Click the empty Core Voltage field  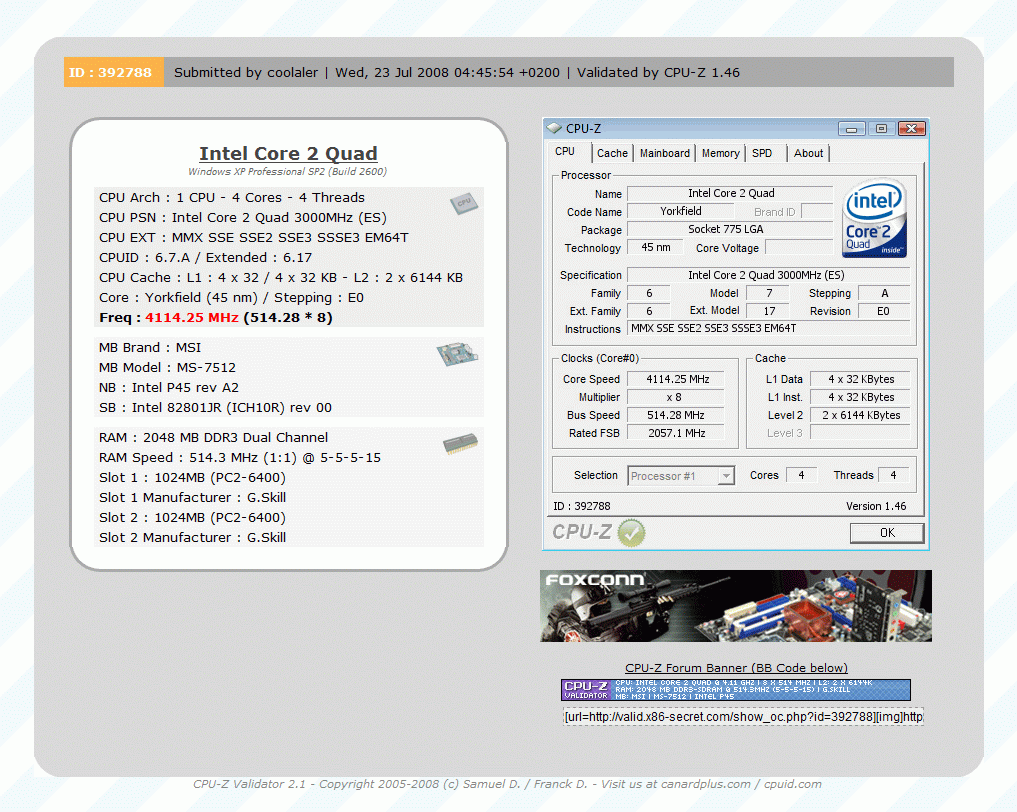(x=799, y=248)
